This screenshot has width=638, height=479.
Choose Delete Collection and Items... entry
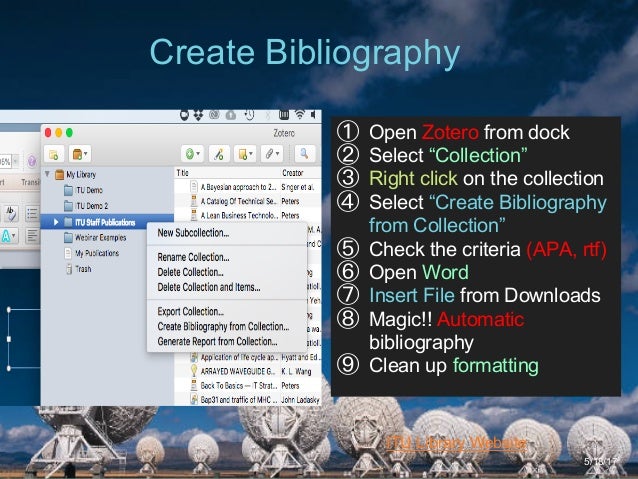209,287
